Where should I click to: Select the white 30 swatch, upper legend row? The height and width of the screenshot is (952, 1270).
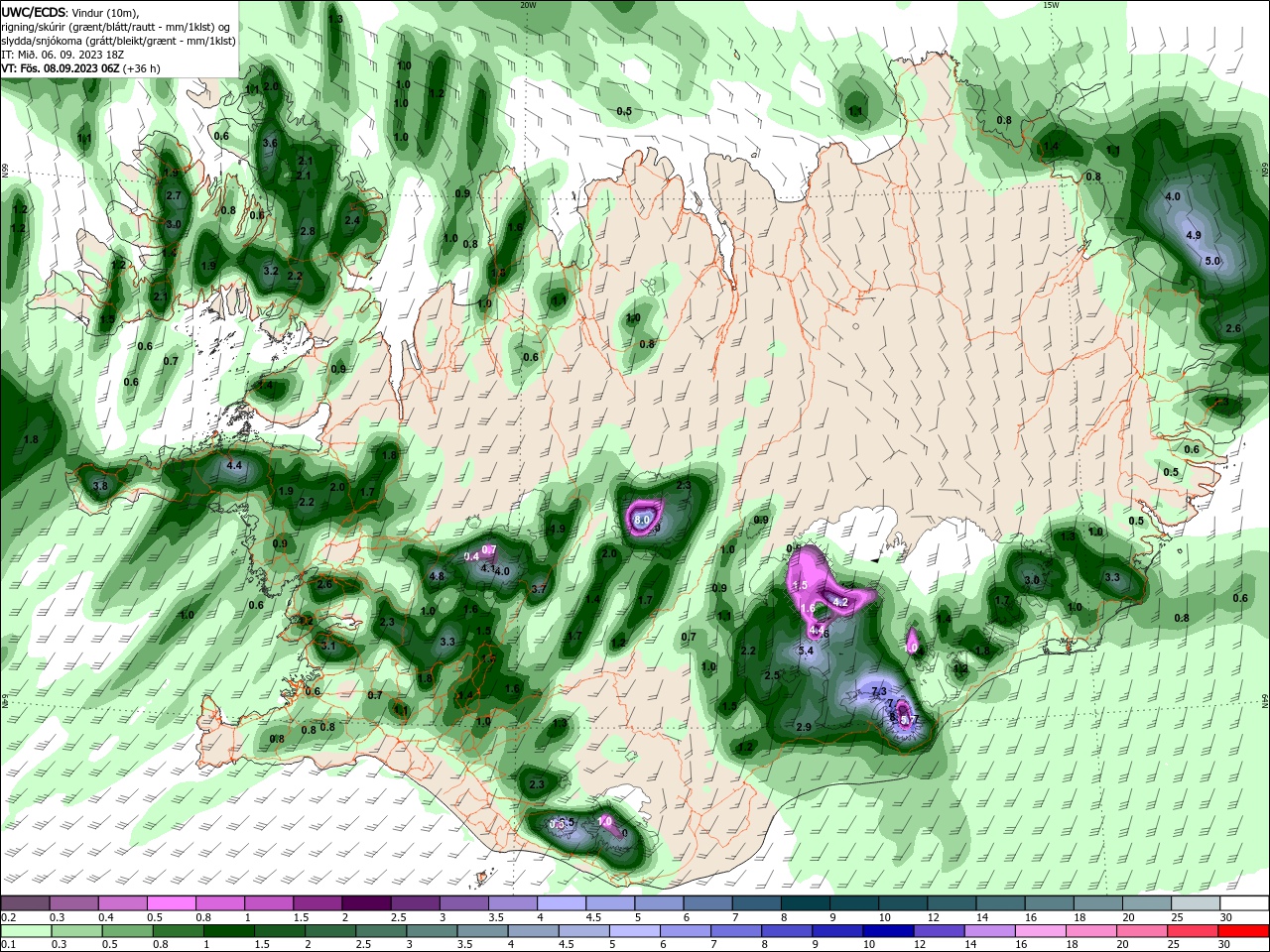click(x=1242, y=902)
